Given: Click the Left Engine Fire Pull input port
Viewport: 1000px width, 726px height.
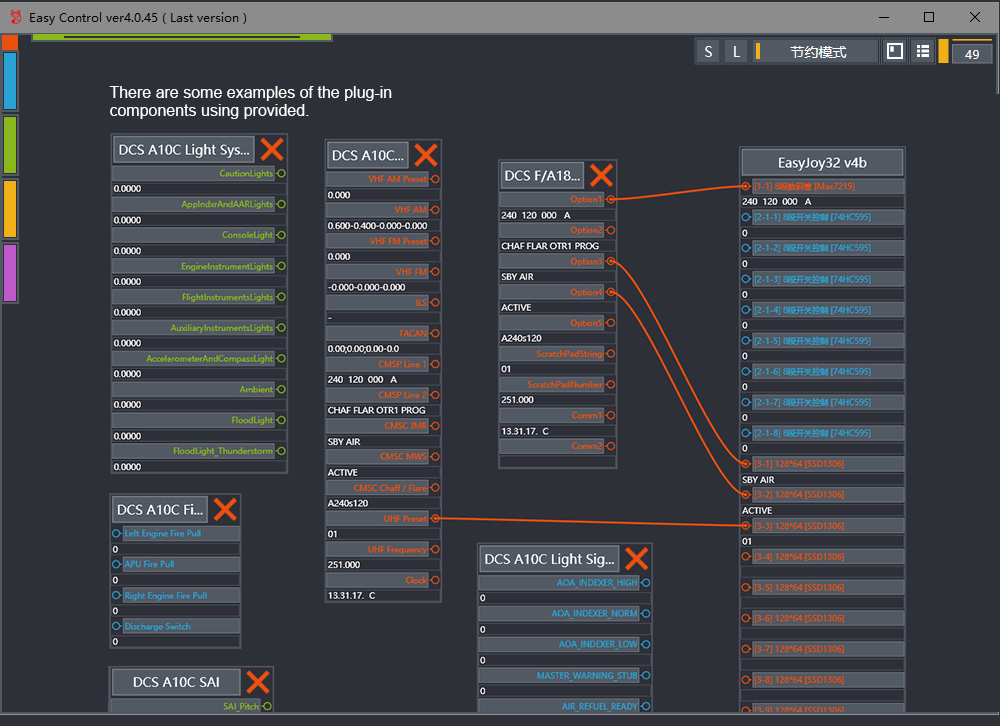Looking at the screenshot, I should (x=117, y=534).
